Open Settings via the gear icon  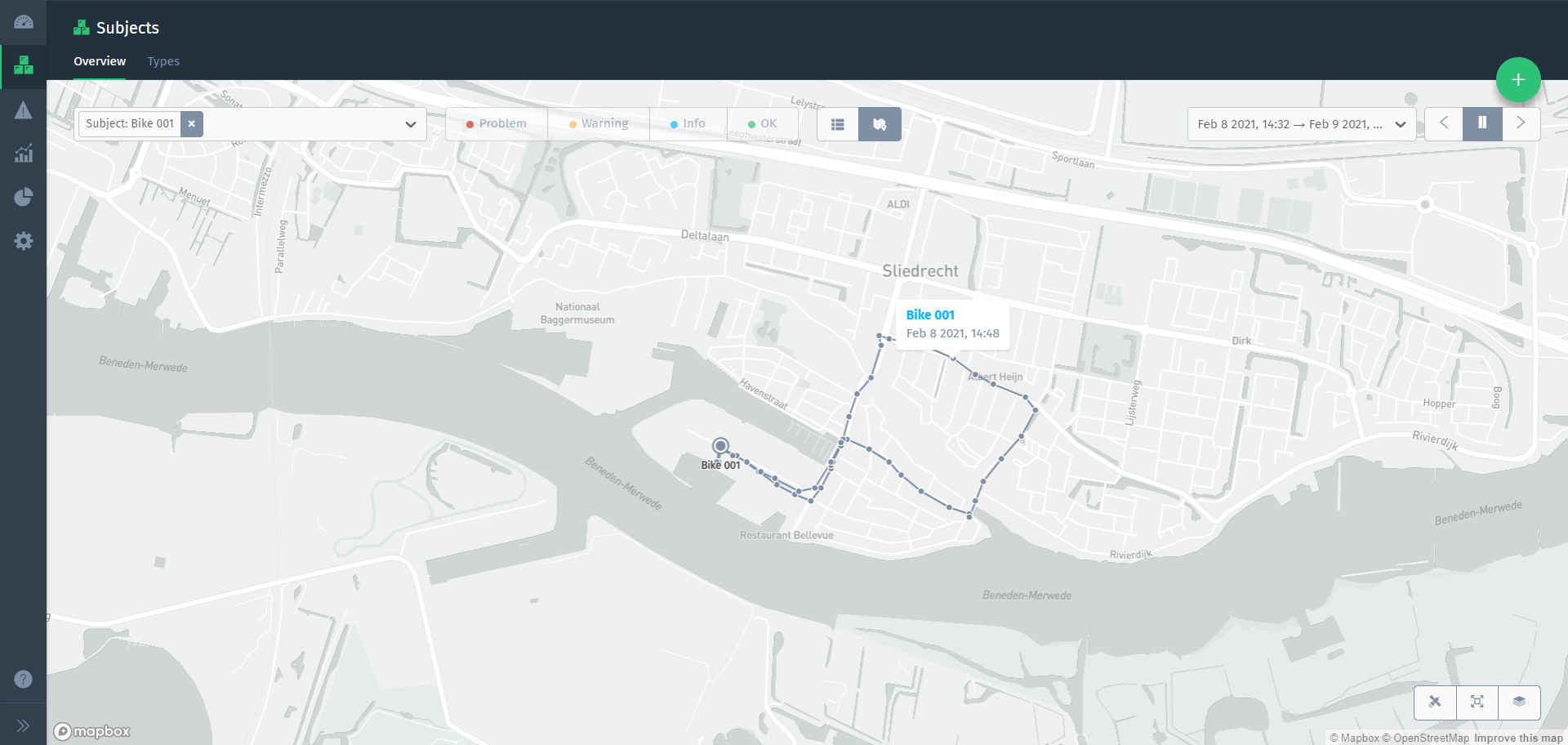point(23,240)
